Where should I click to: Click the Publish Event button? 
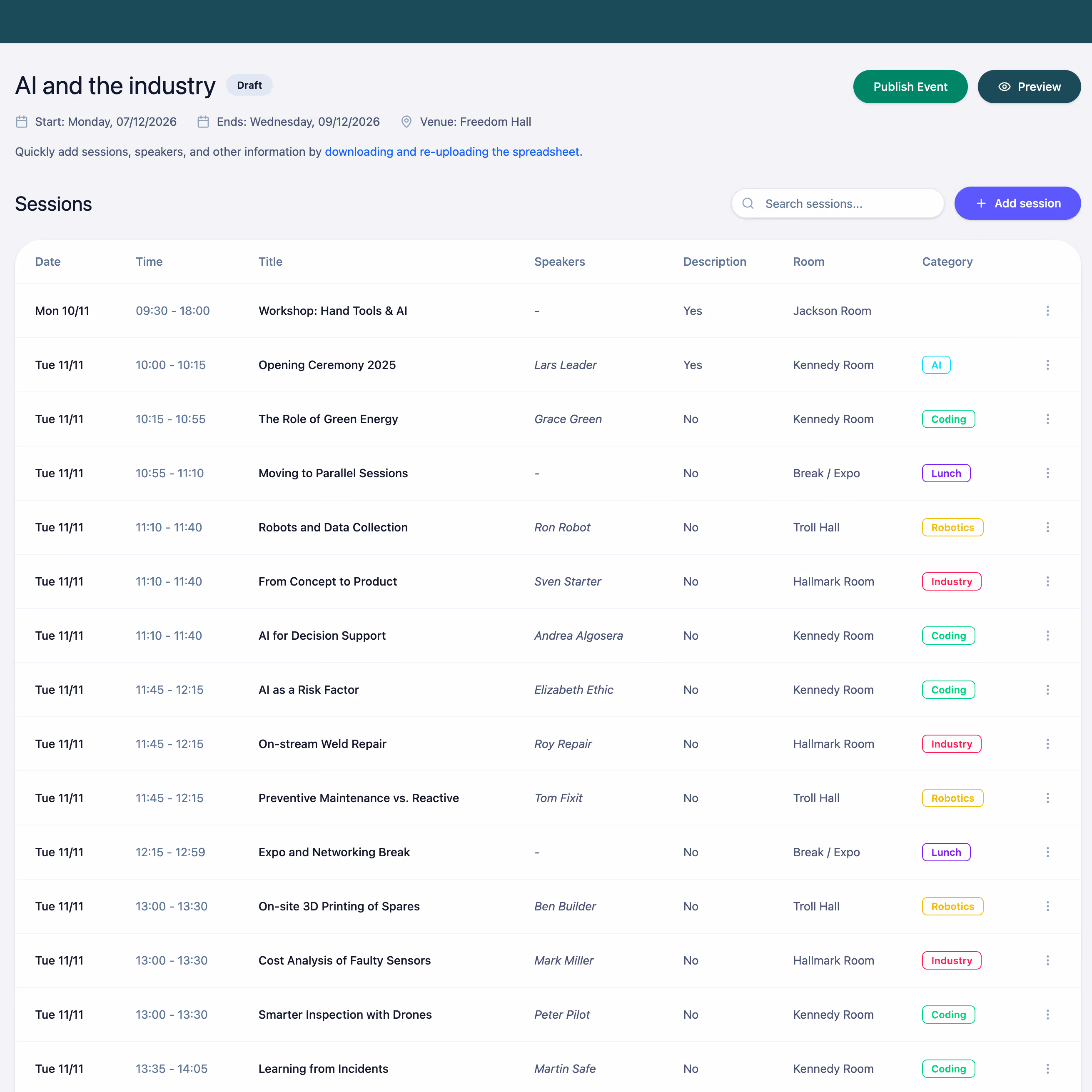point(910,87)
